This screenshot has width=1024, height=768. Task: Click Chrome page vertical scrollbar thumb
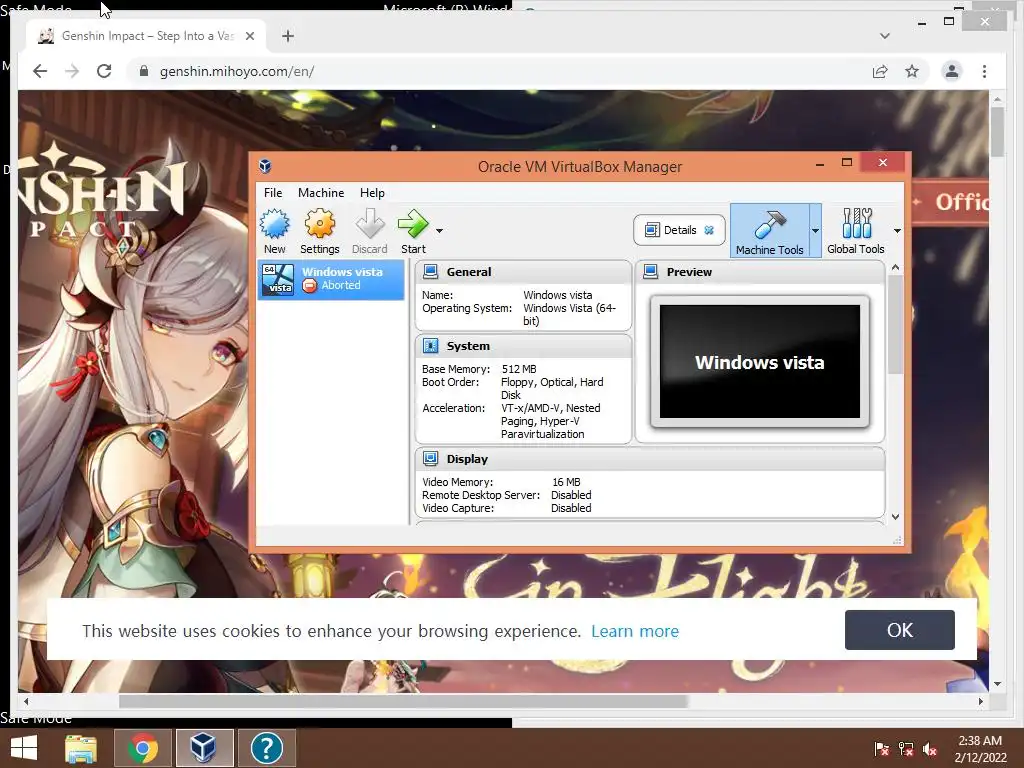[x=997, y=131]
